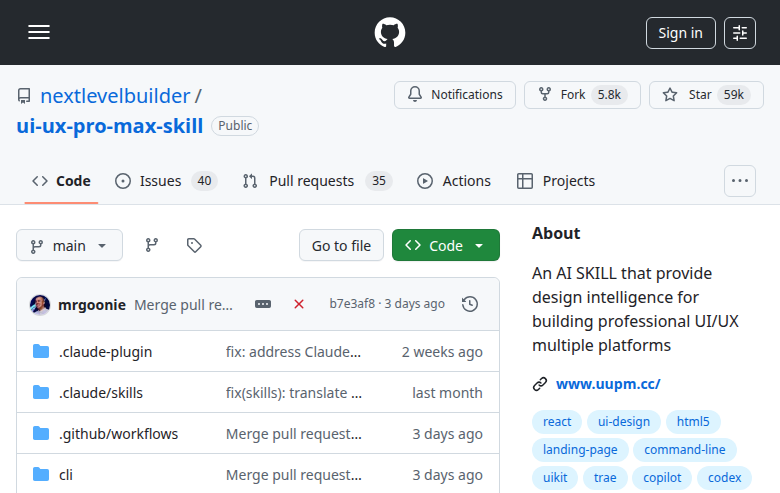Select the uikit topic tag

(555, 478)
